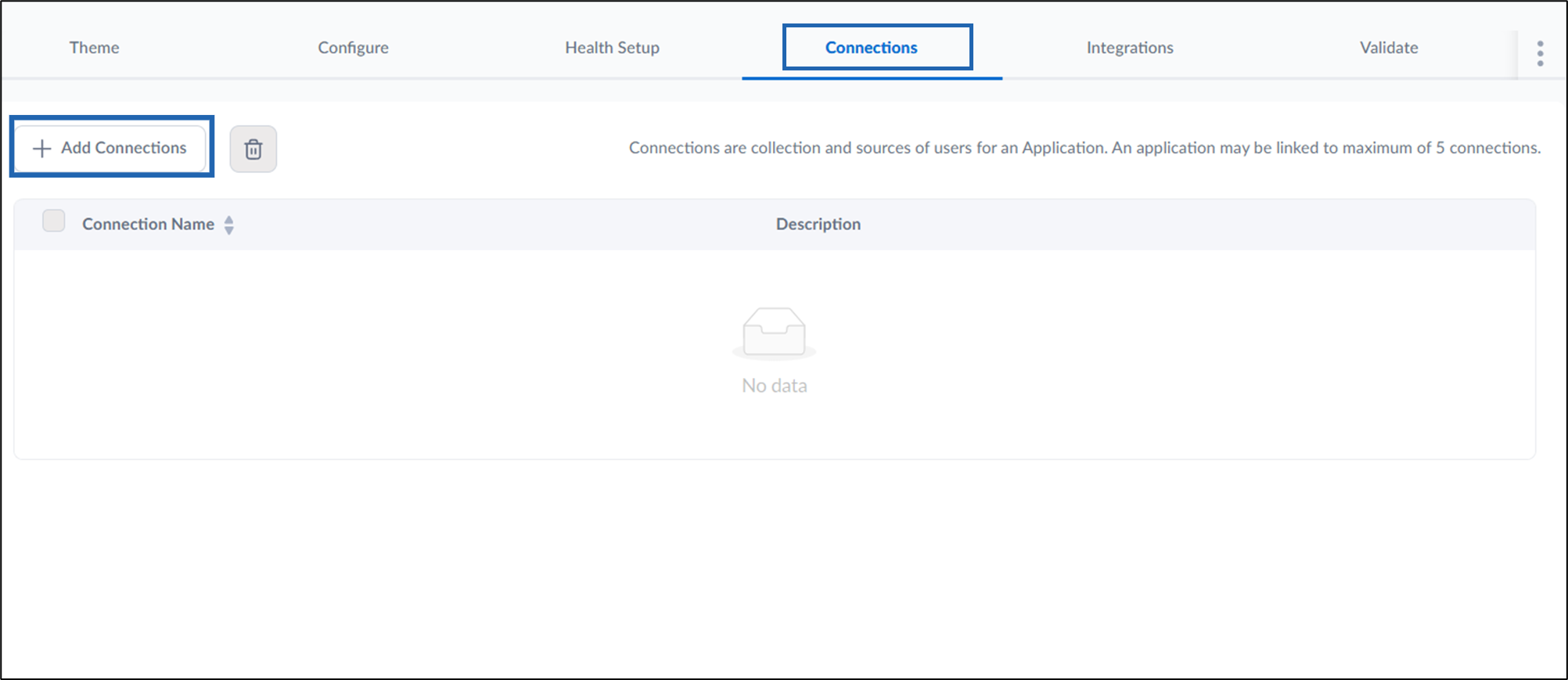Click the Add Connections button

(x=110, y=148)
